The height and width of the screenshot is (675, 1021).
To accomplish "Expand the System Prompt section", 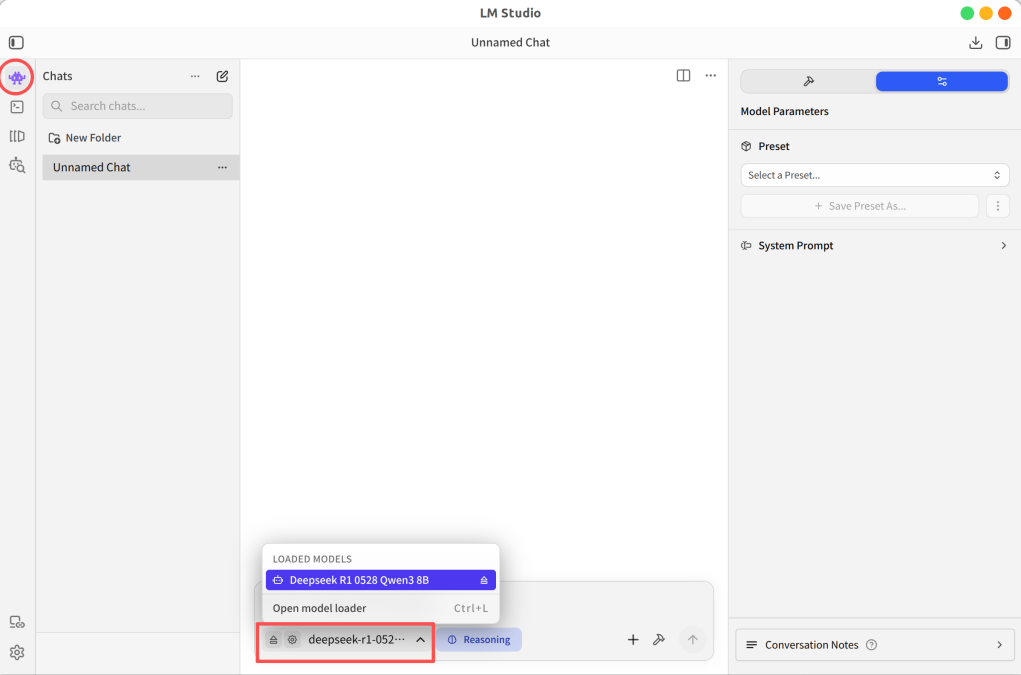I will point(874,245).
